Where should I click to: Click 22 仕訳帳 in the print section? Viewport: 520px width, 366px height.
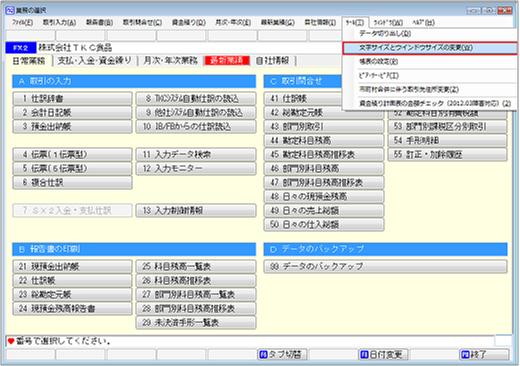[72, 281]
